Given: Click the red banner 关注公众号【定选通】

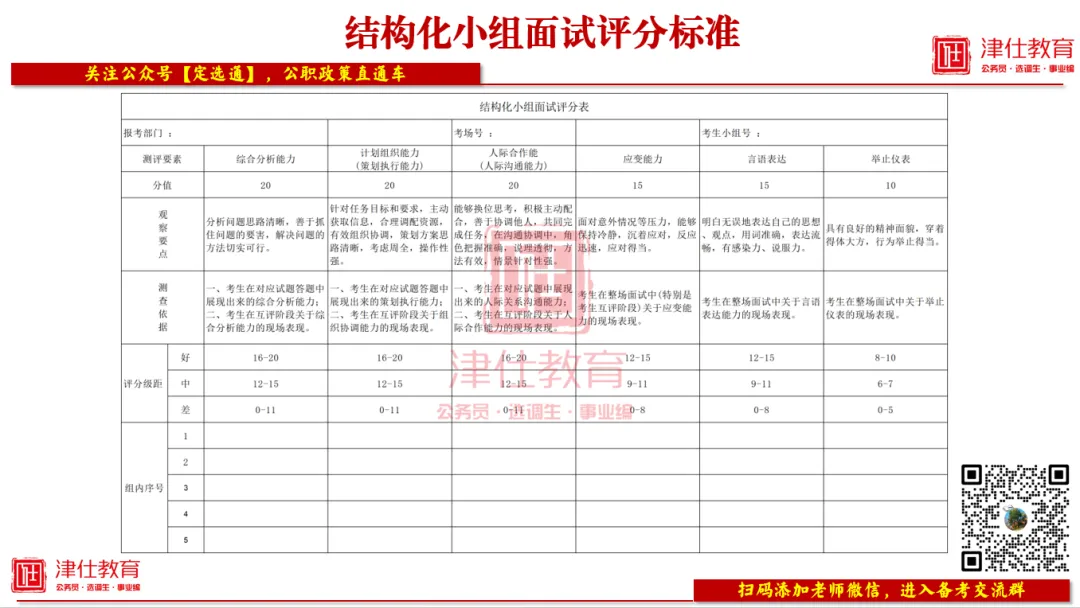Looking at the screenshot, I should [x=245, y=74].
